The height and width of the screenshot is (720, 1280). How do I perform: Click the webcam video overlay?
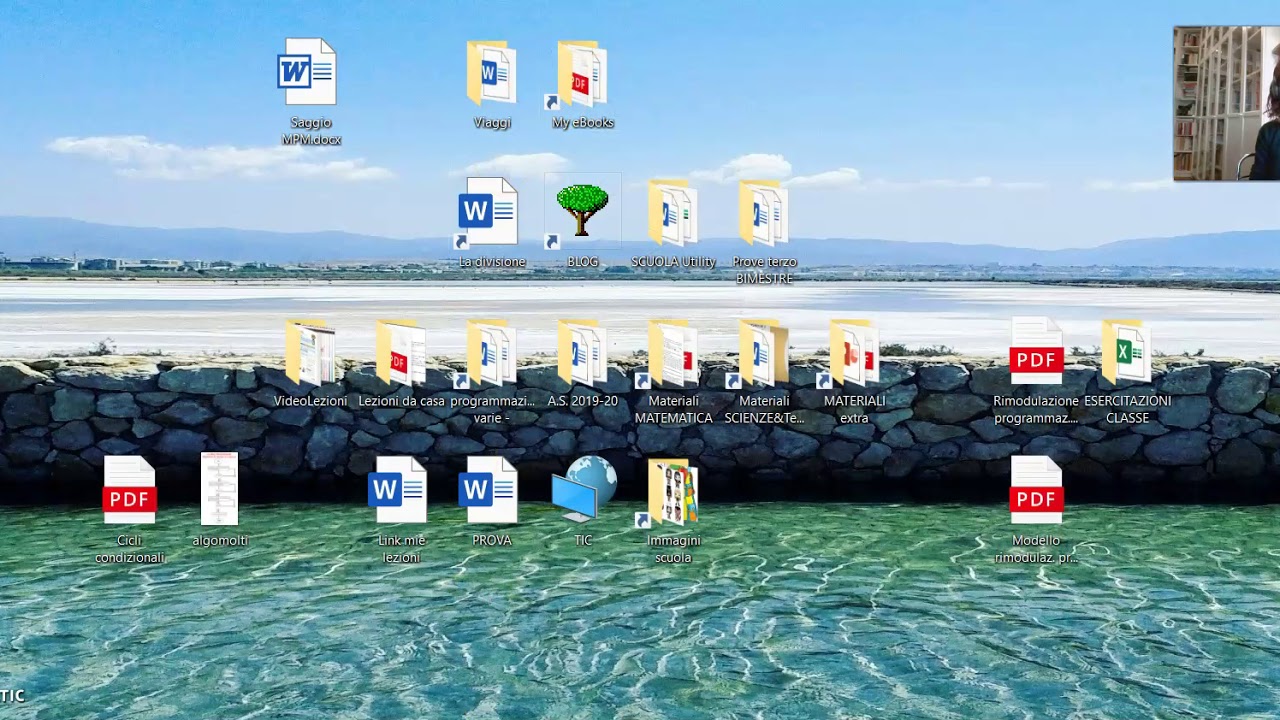click(1226, 103)
